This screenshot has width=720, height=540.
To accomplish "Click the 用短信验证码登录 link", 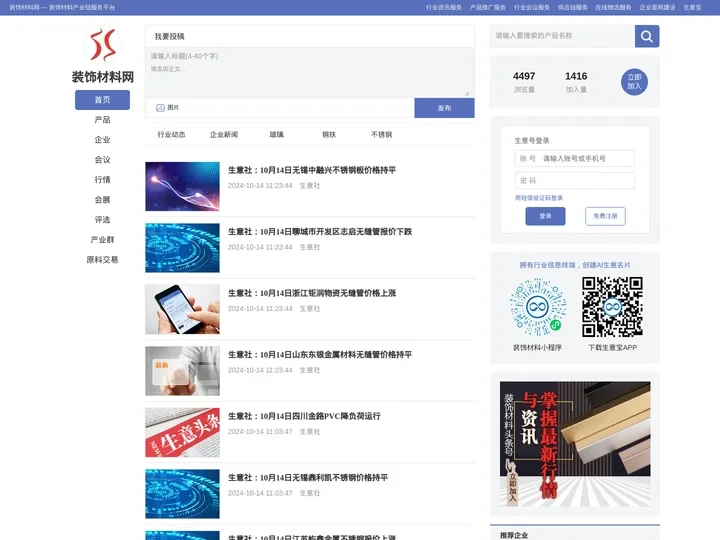I will [x=539, y=198].
